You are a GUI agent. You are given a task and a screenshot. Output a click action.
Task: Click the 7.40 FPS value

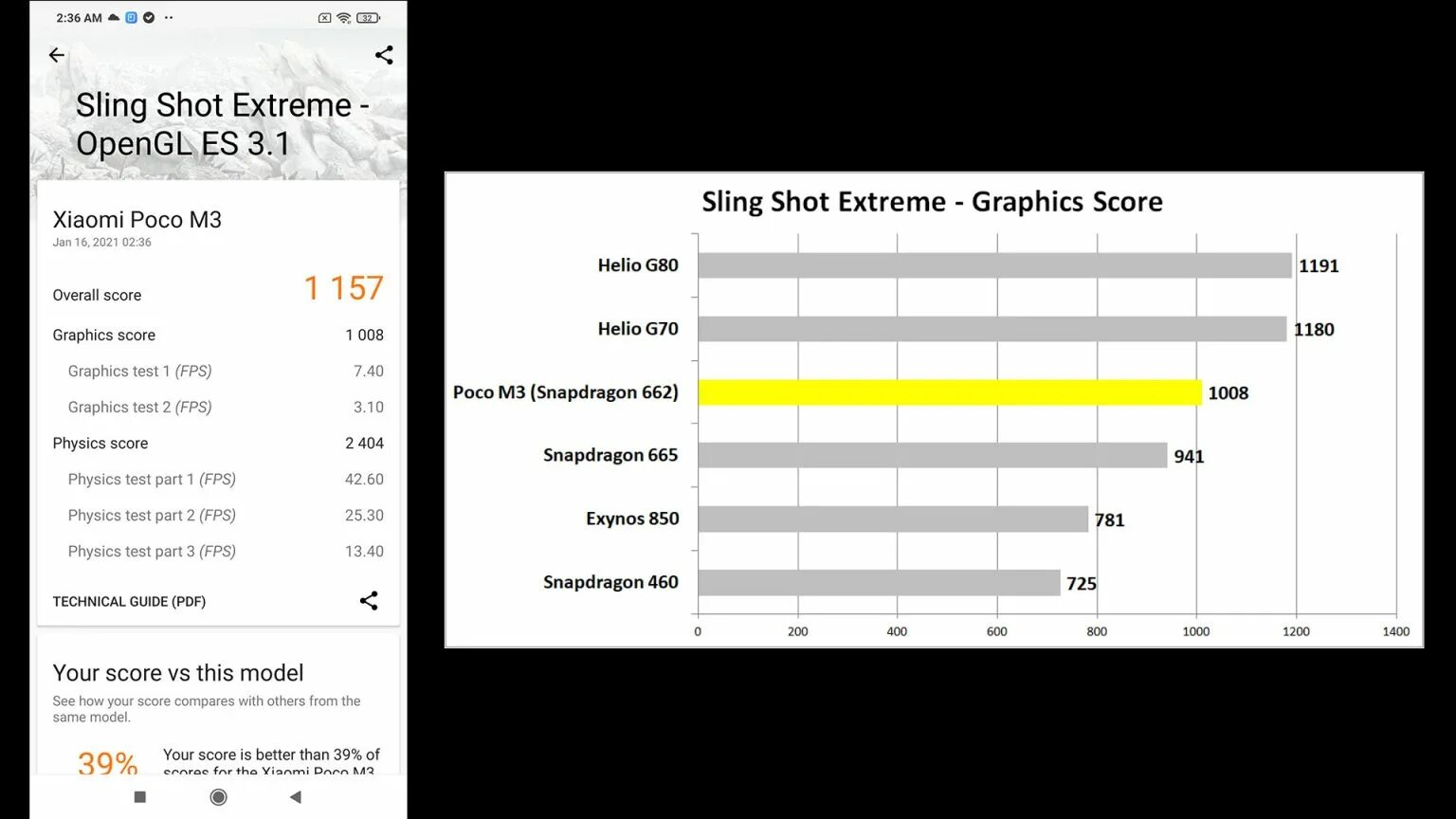[369, 372]
